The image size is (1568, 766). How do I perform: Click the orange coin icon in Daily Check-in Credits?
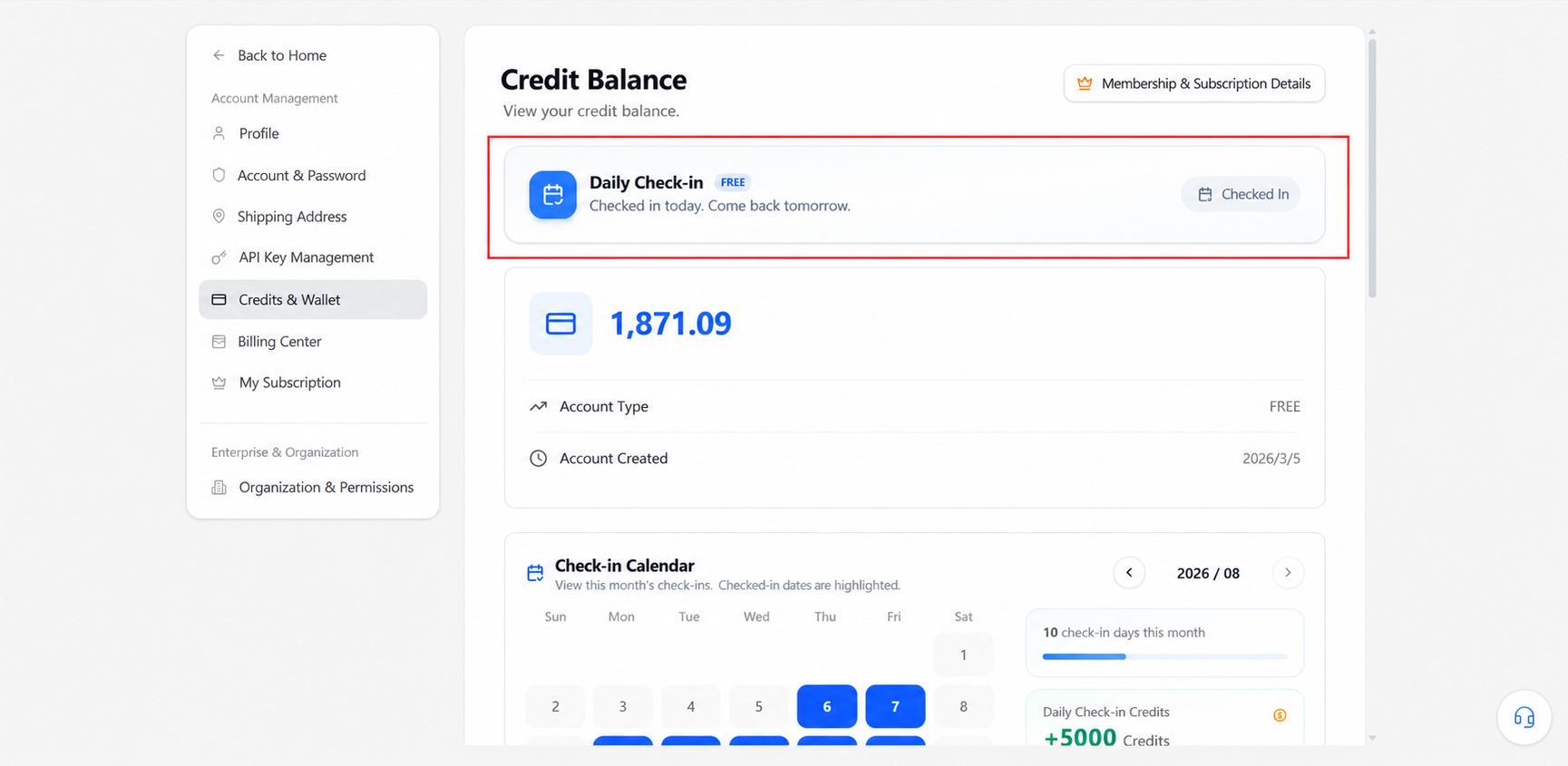(x=1280, y=715)
